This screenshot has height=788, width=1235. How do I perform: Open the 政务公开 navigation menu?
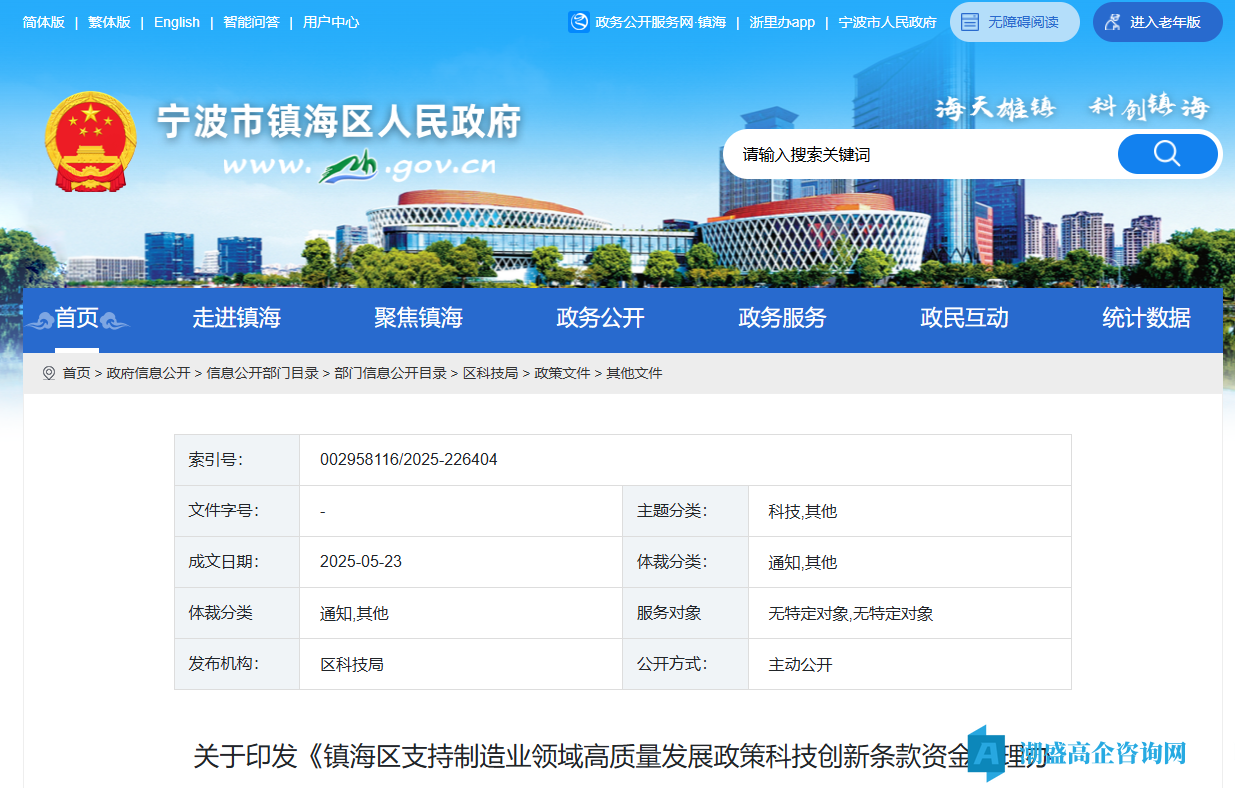[600, 318]
